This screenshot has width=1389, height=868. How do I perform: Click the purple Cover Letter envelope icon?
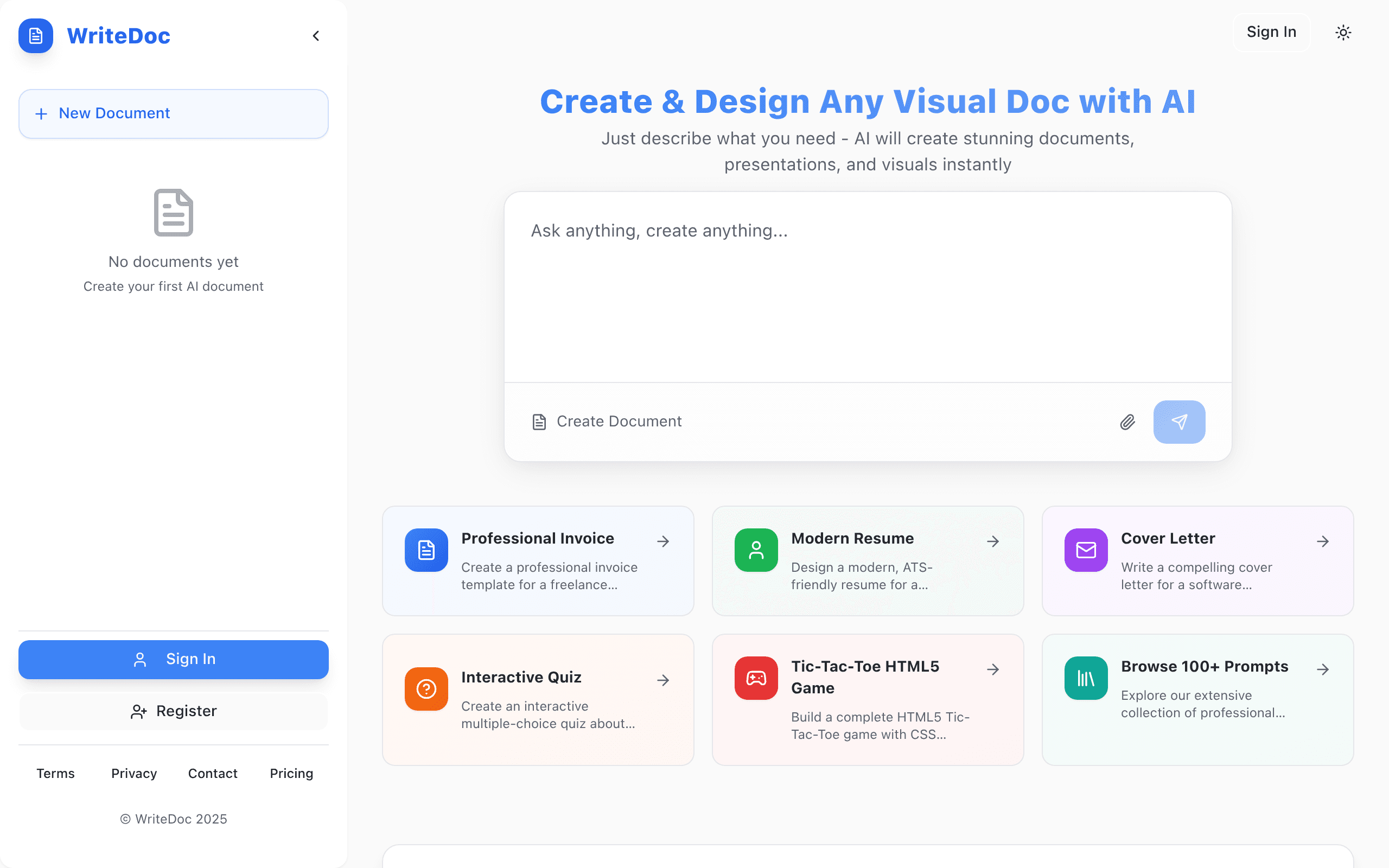pos(1086,550)
